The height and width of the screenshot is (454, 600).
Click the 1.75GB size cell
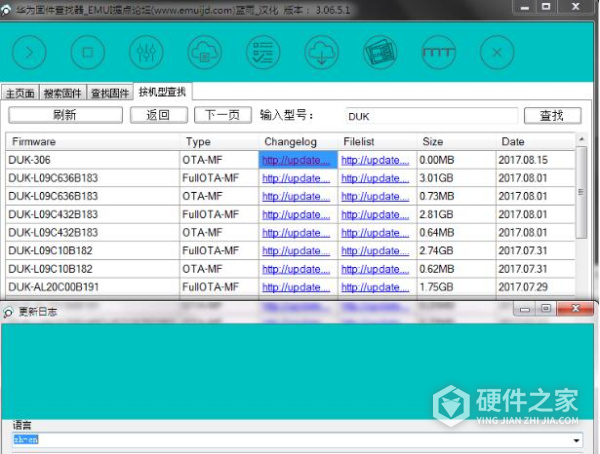457,287
